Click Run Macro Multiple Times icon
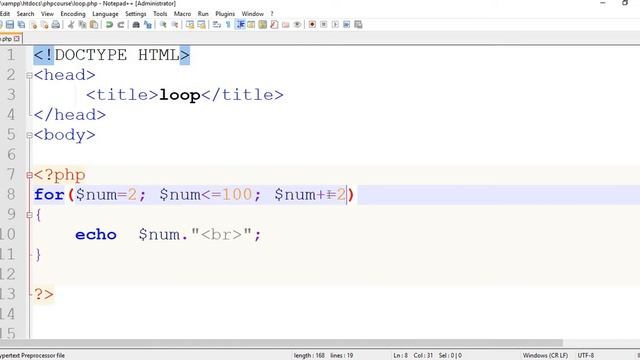 (x=347, y=25)
